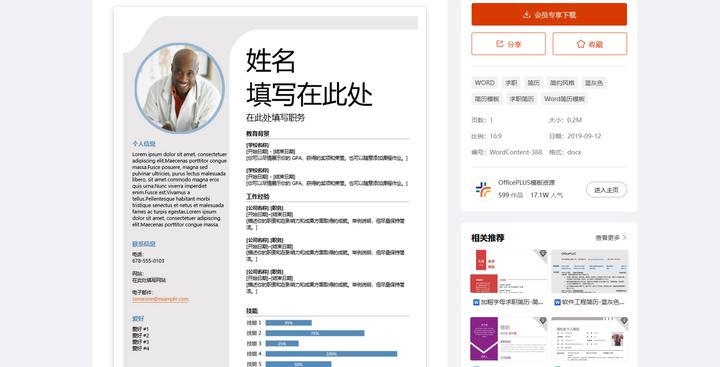Click the OfficePLUS模板资源 author name

(526, 183)
